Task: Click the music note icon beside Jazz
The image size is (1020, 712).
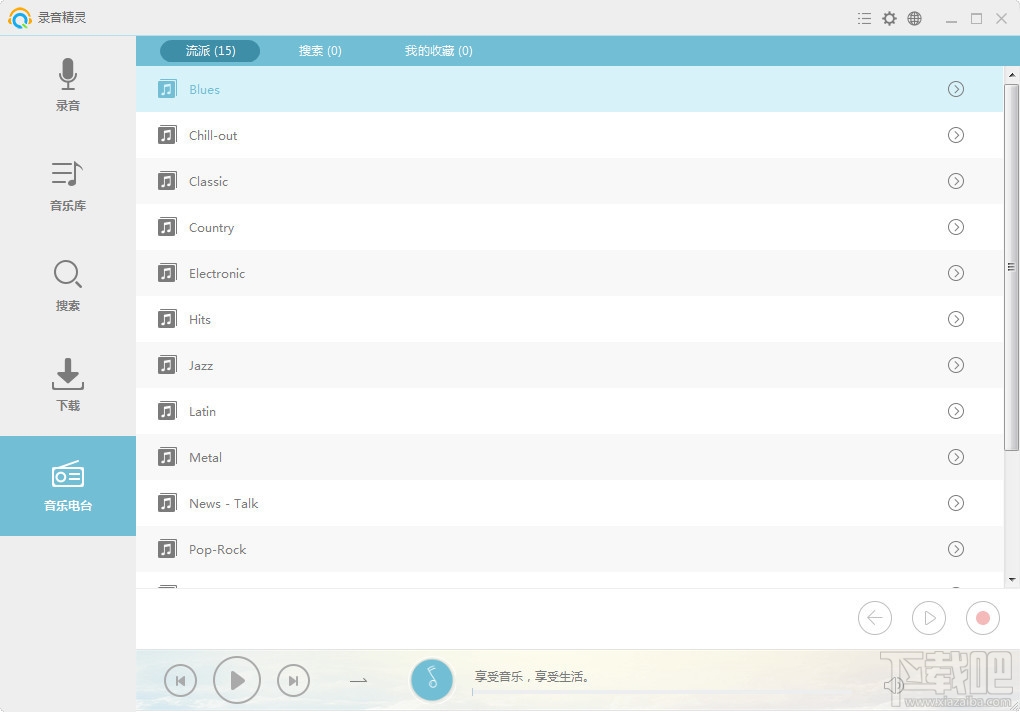Action: [166, 365]
